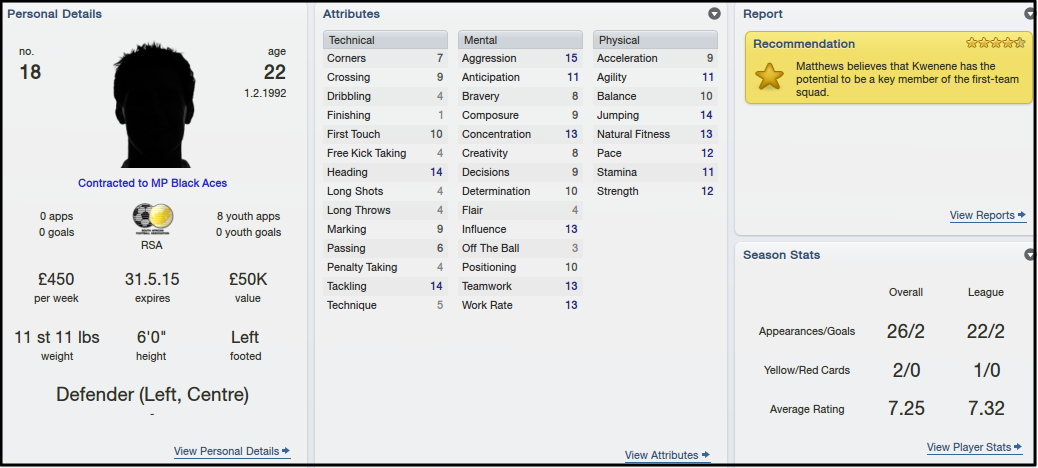
Task: Select the Technical attributes column header
Action: [385, 40]
